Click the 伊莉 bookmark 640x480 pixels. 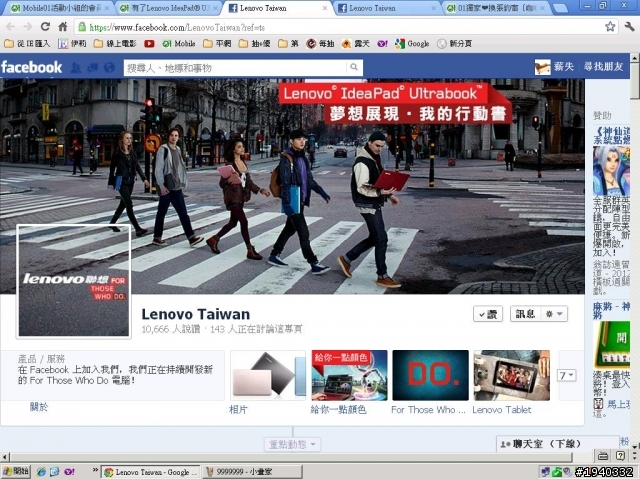coord(72,44)
